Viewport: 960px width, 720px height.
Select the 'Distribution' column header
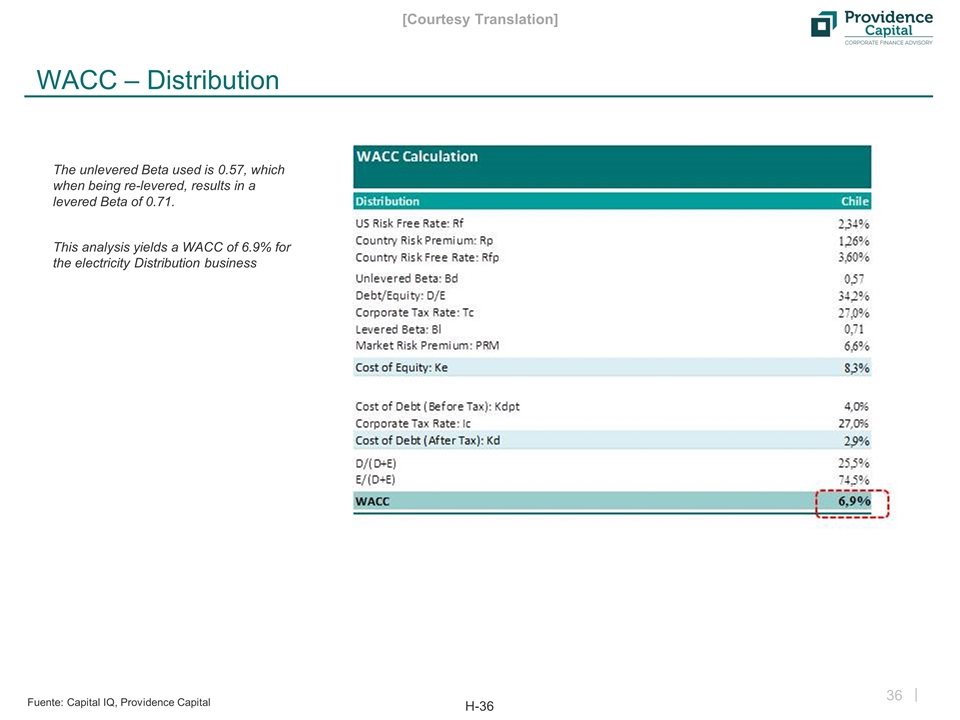pos(388,201)
